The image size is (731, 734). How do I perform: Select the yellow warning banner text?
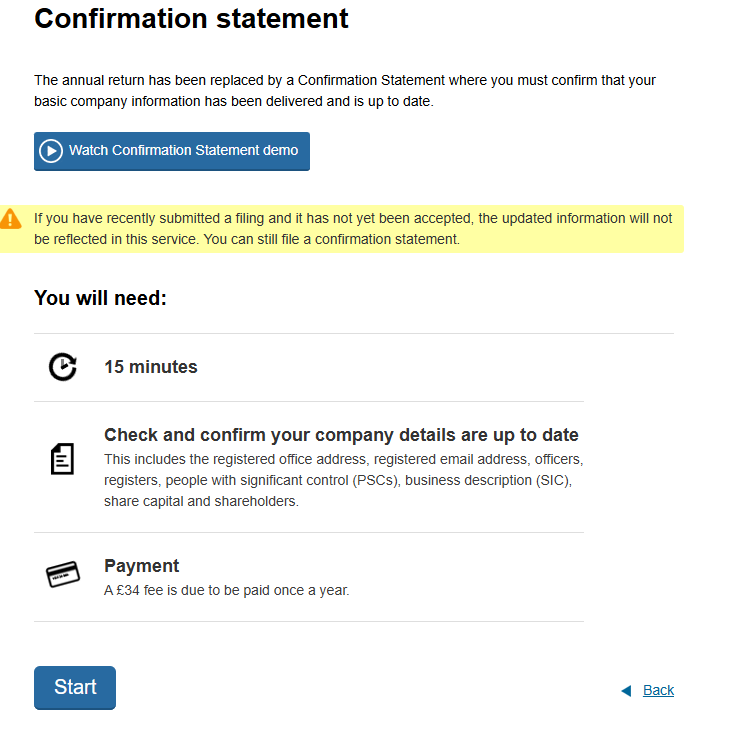(353, 229)
